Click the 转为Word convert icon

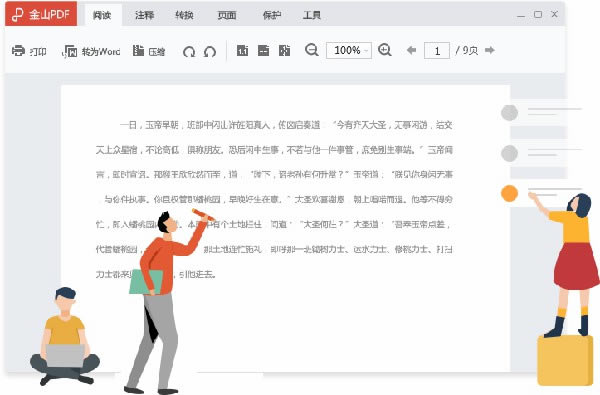click(69, 51)
